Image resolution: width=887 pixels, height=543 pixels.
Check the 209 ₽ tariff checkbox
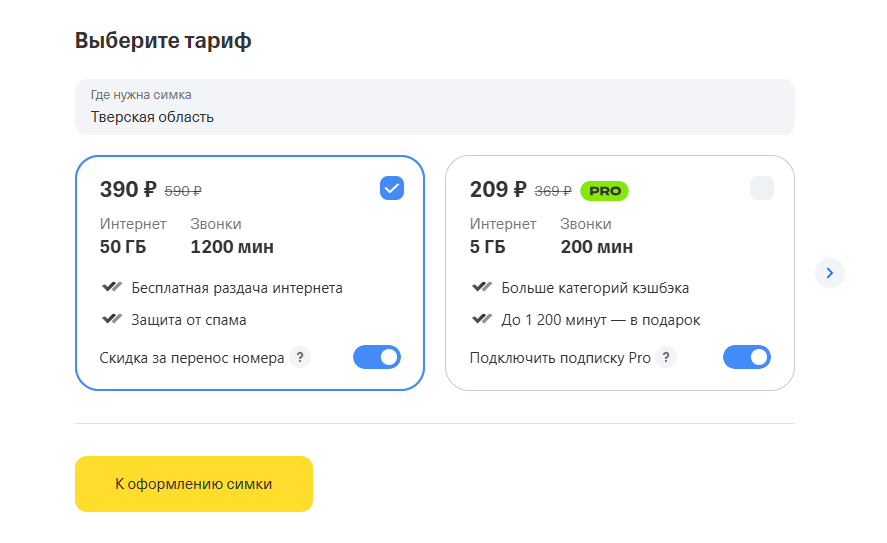tap(761, 188)
